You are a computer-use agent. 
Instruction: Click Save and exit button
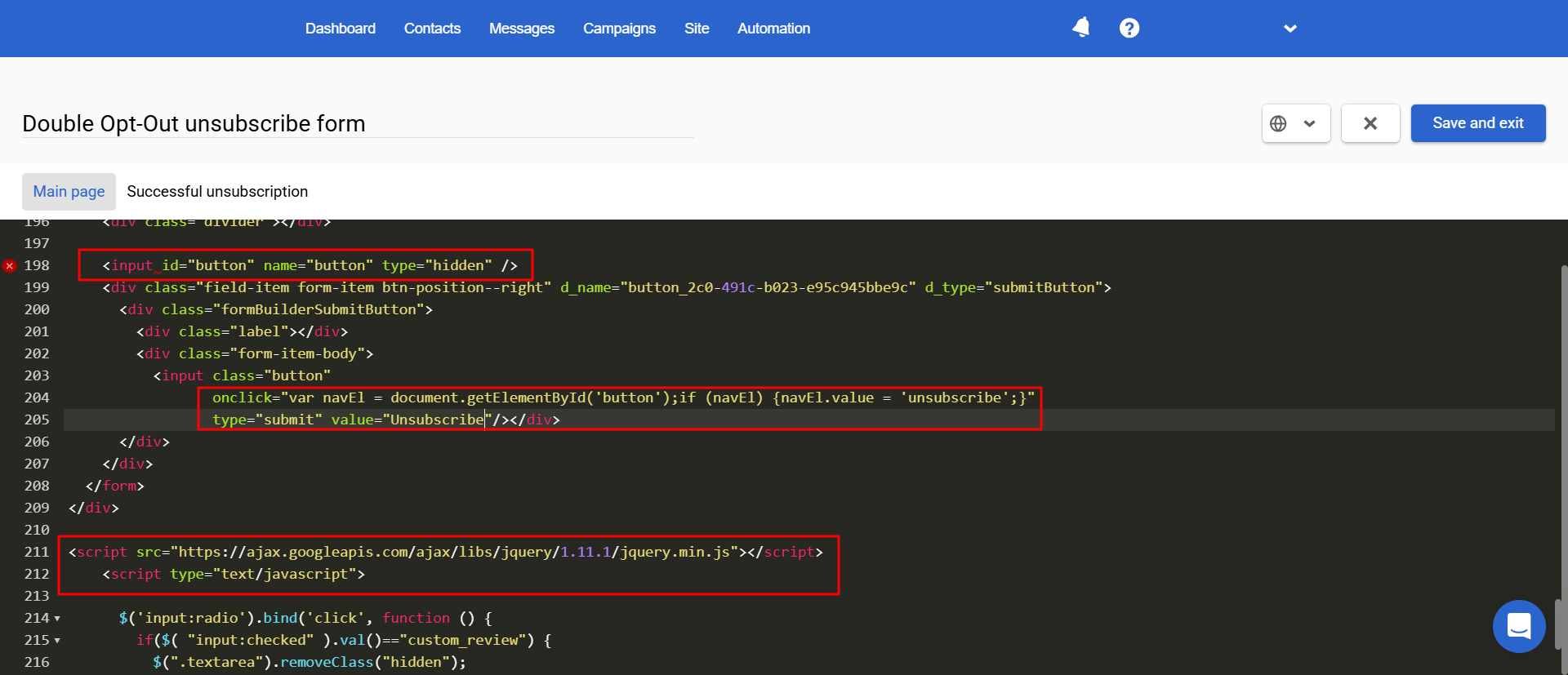pyautogui.click(x=1478, y=123)
